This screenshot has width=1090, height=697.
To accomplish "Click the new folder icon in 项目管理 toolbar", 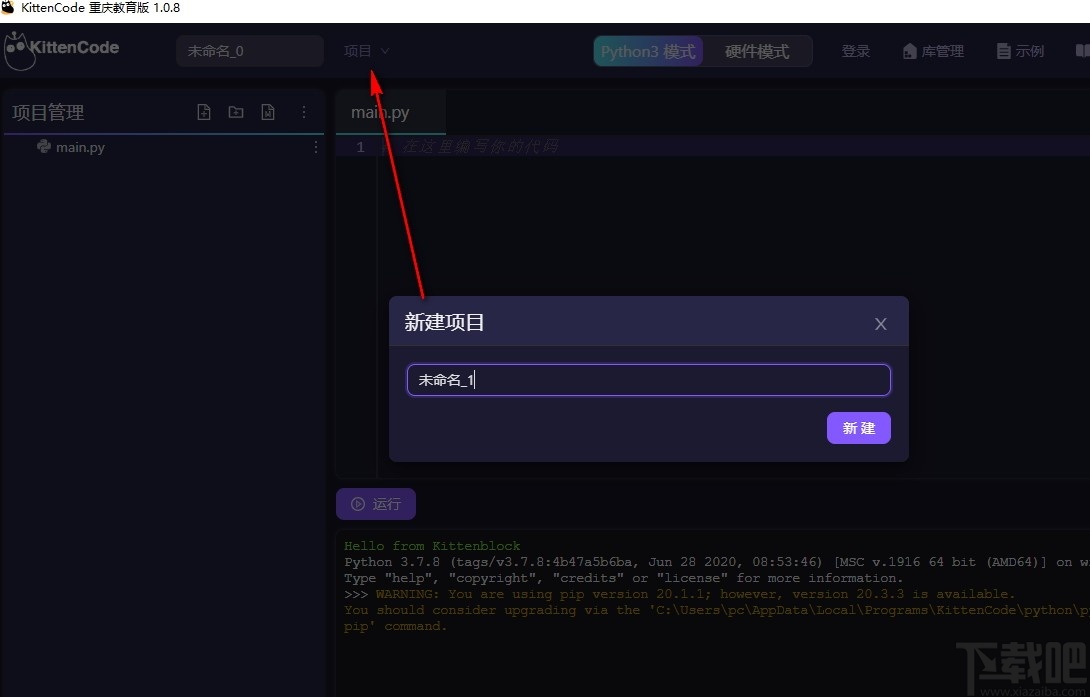I will [x=235, y=112].
